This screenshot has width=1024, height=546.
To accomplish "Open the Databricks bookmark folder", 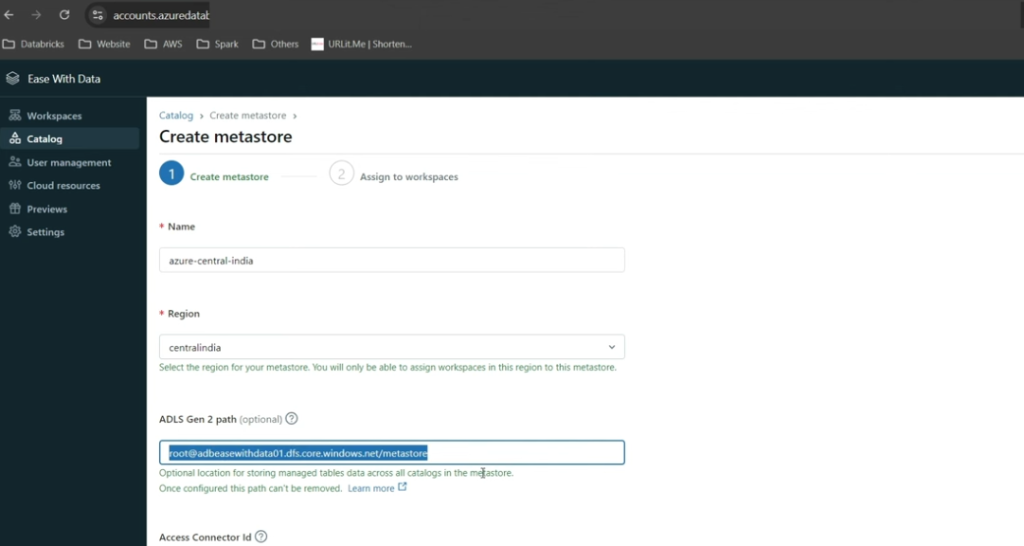I will pos(33,44).
